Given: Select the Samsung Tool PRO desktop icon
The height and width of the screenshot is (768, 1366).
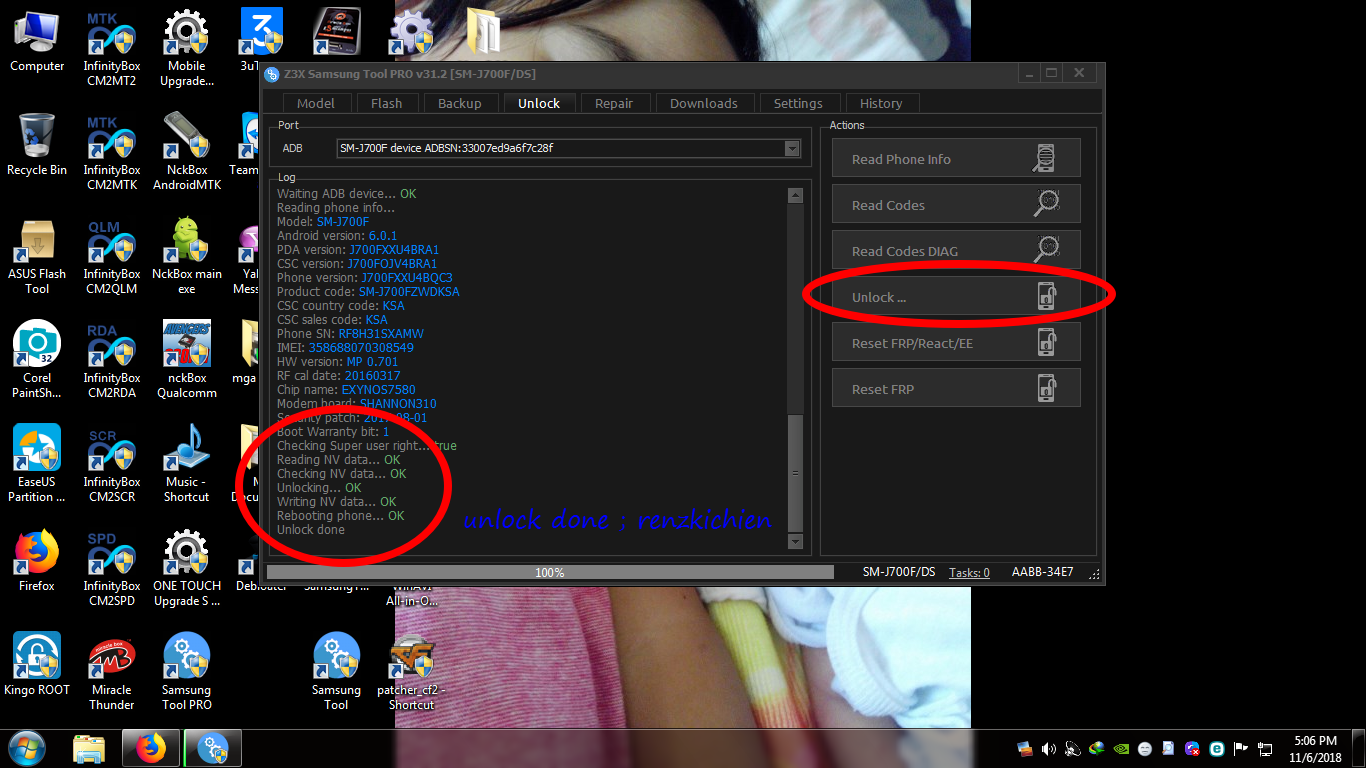Looking at the screenshot, I should (x=187, y=671).
